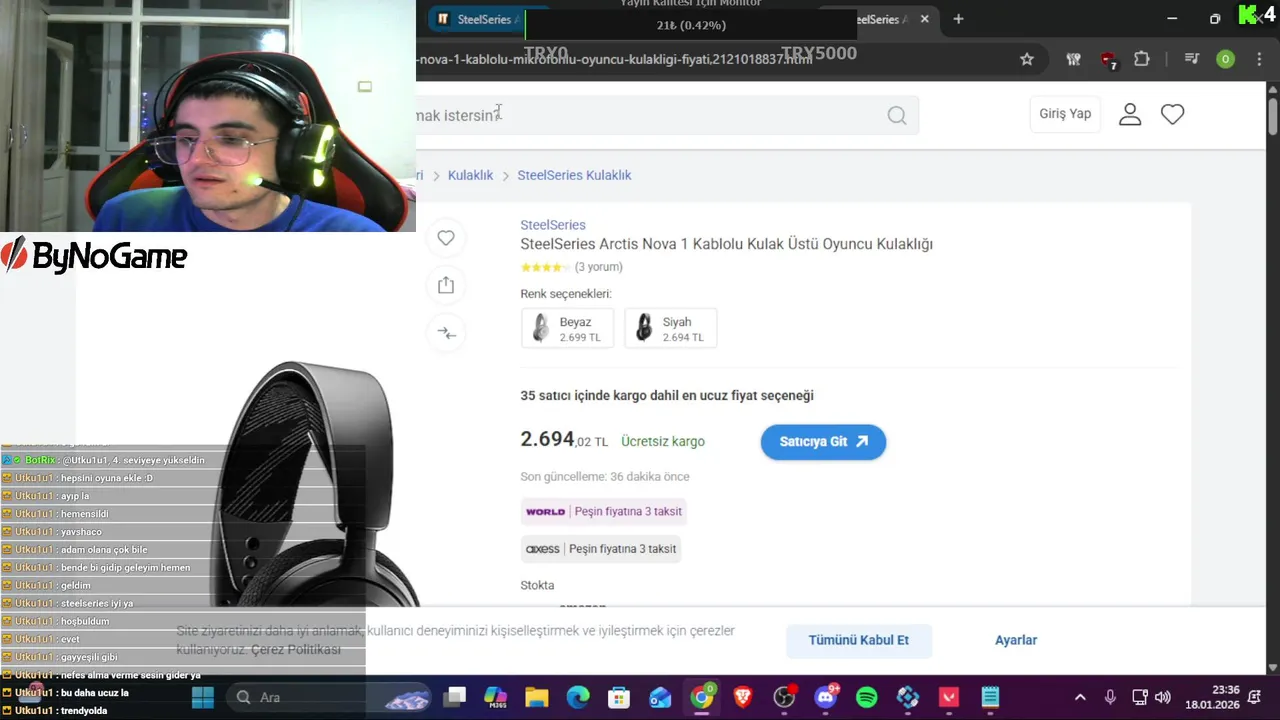Viewport: 1280px width, 720px height.
Task: Open the user account profile icon
Action: pos(1130,114)
